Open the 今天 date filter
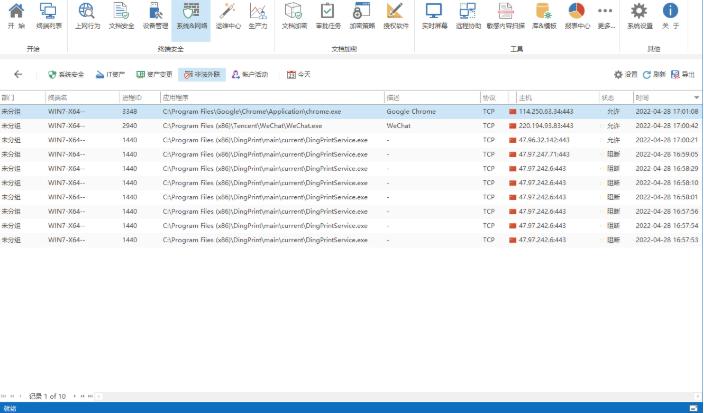This screenshot has height=413, width=704. point(298,75)
